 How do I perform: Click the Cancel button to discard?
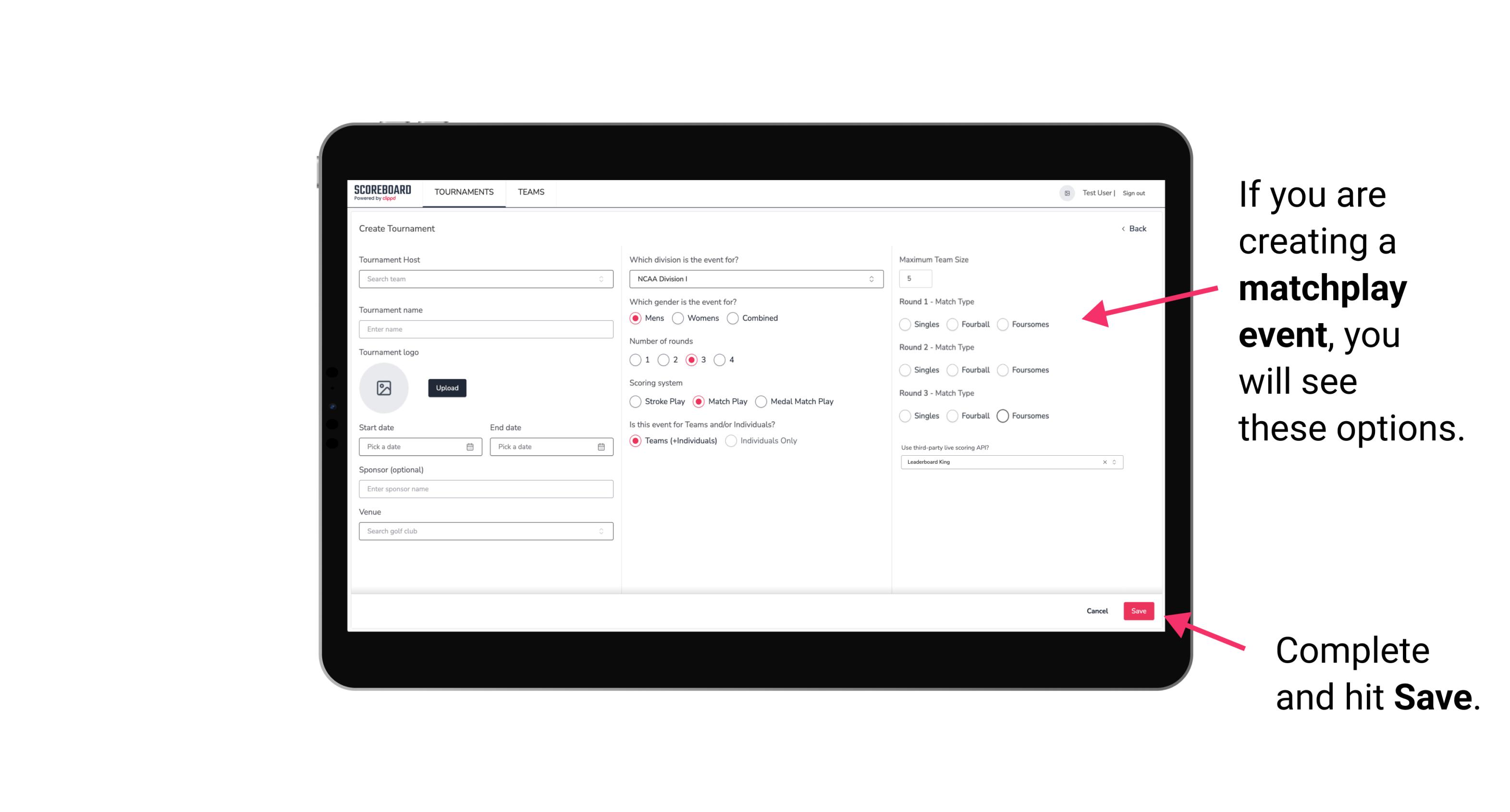(x=1098, y=612)
